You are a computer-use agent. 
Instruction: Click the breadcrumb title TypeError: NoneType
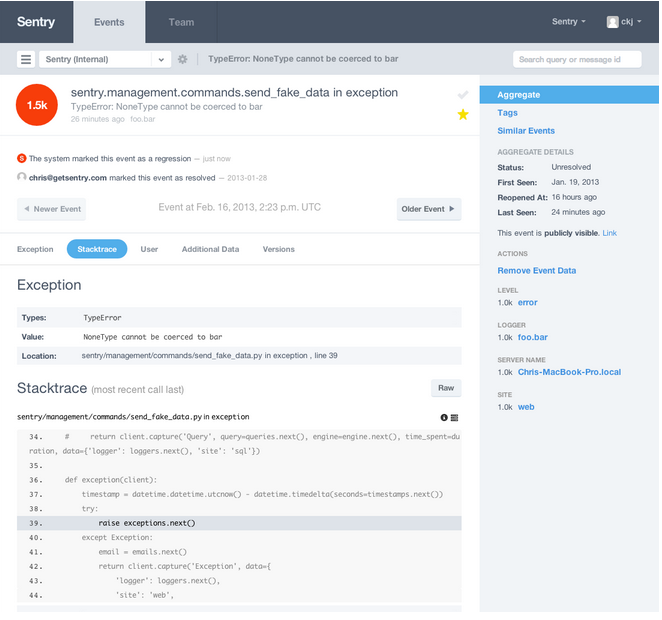pyautogui.click(x=303, y=59)
